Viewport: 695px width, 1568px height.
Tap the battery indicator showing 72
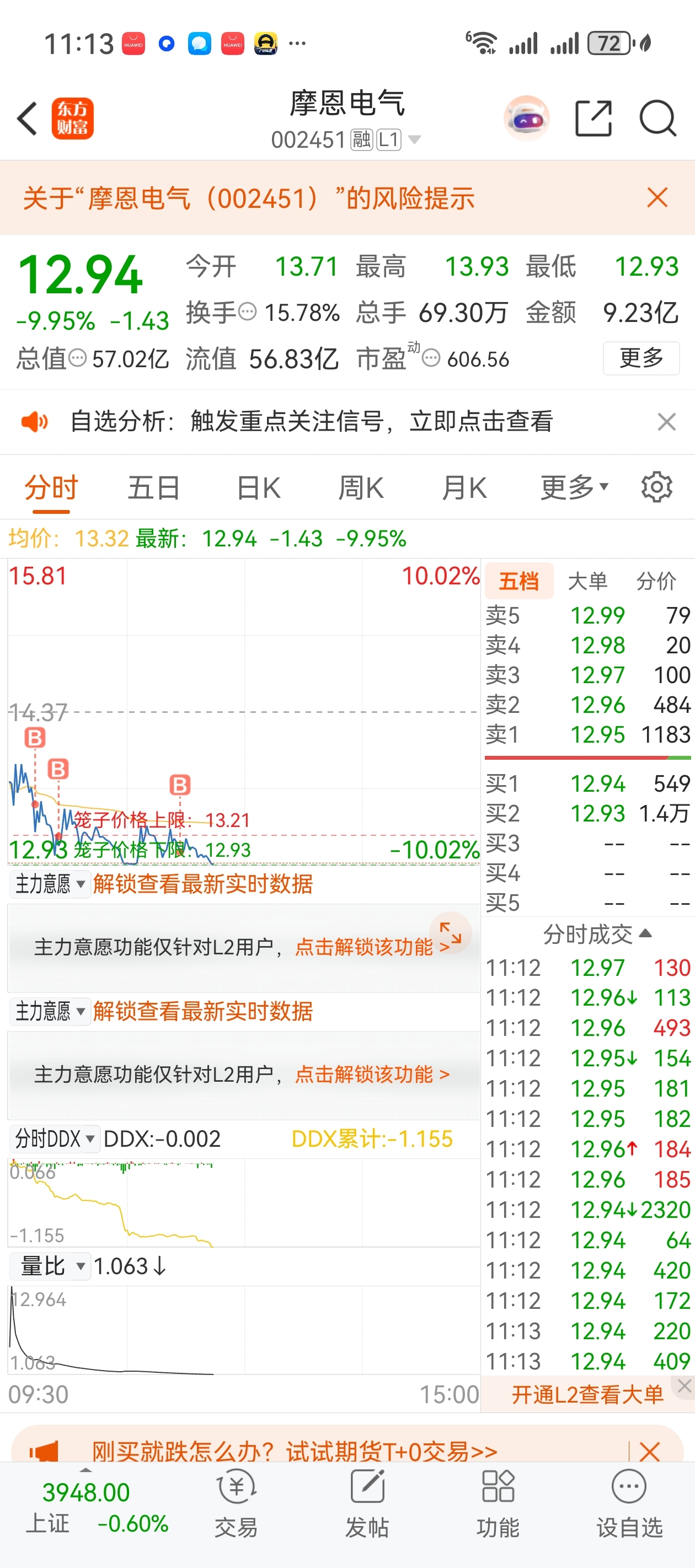(611, 43)
